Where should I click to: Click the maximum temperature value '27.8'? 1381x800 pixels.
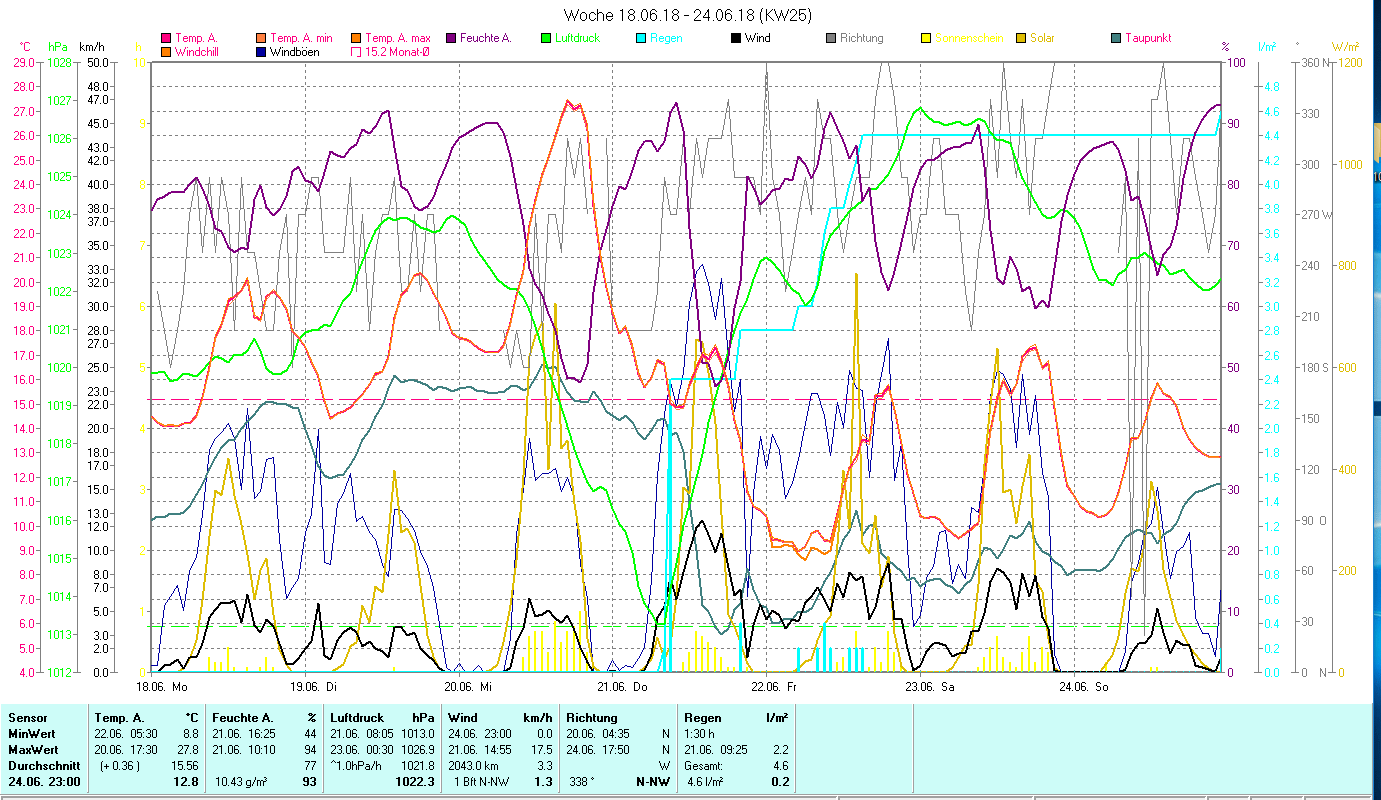188,750
